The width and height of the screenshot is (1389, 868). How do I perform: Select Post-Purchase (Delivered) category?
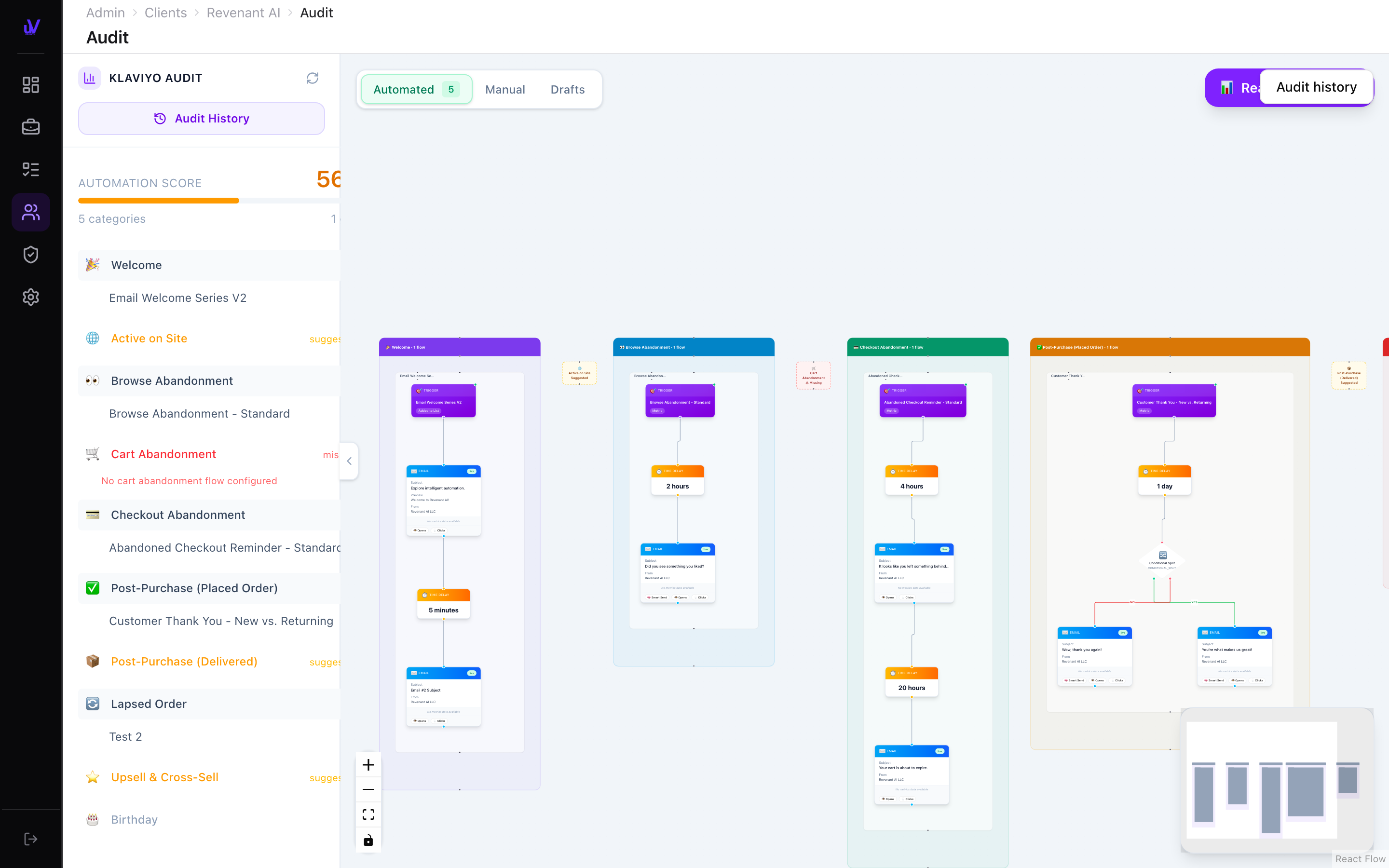point(209,662)
